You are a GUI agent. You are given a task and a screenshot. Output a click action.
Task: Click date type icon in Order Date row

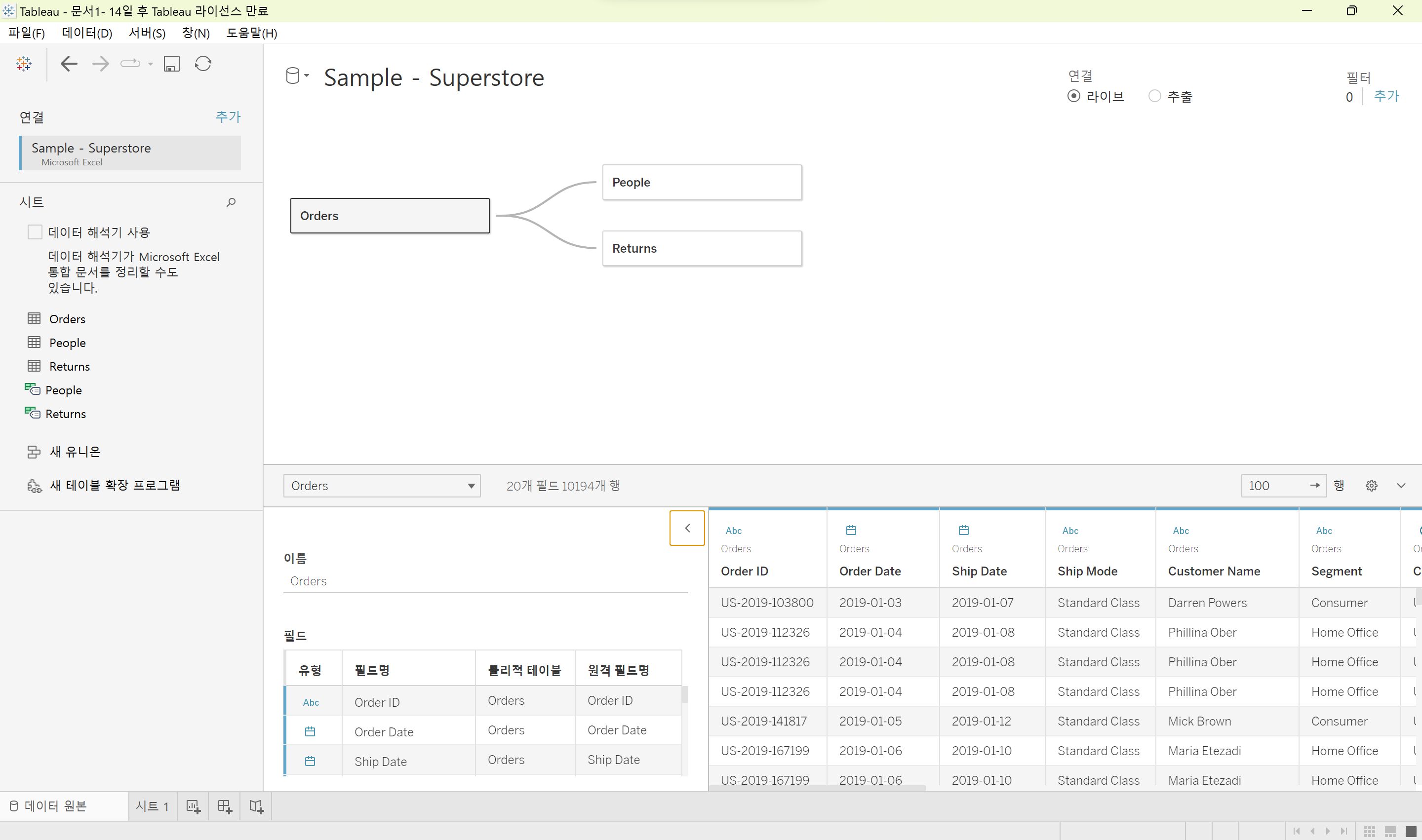[x=311, y=731]
